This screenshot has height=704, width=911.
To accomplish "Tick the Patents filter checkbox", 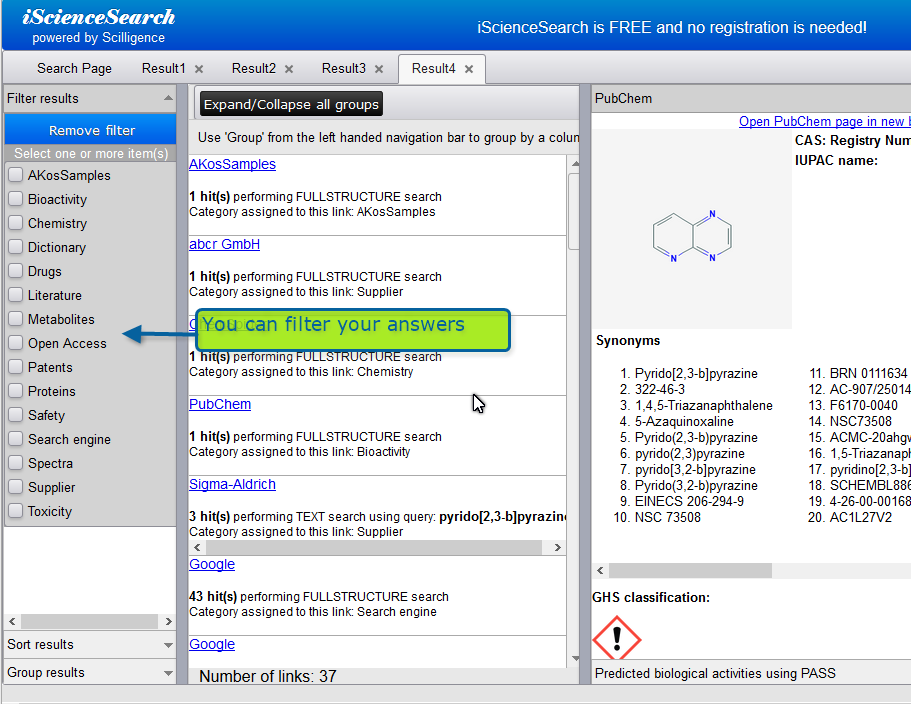I will 16,367.
